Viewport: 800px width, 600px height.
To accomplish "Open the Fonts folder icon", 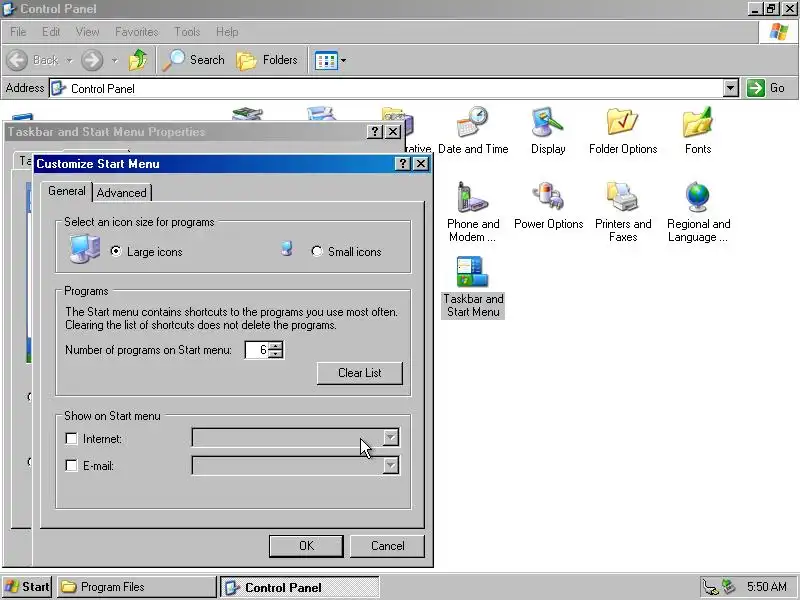I will point(697,130).
